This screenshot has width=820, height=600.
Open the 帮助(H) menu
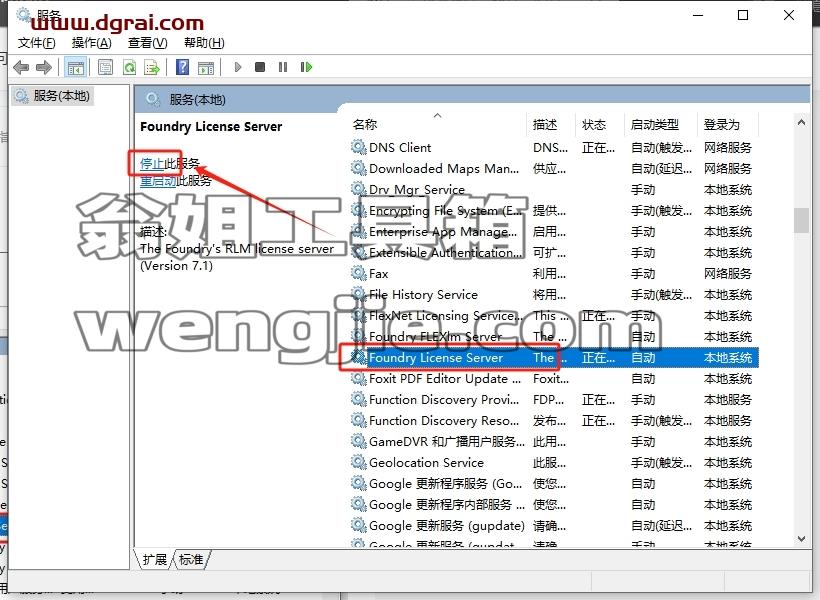(204, 43)
